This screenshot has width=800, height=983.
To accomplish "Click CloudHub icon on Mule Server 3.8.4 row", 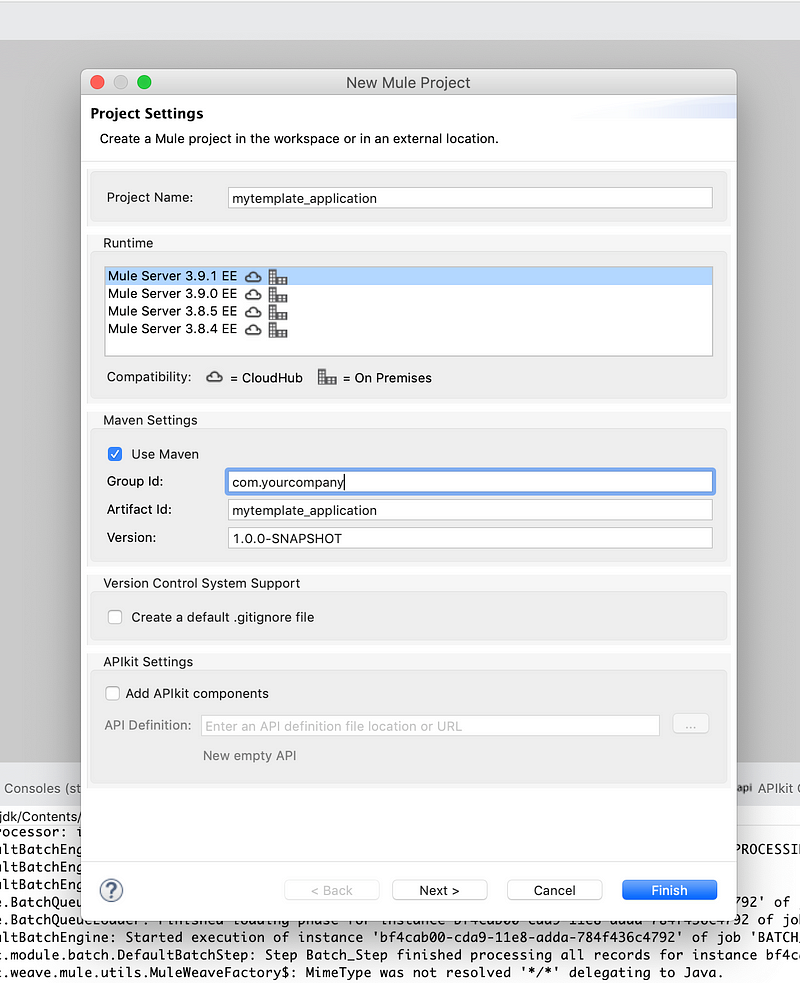I will [x=253, y=329].
